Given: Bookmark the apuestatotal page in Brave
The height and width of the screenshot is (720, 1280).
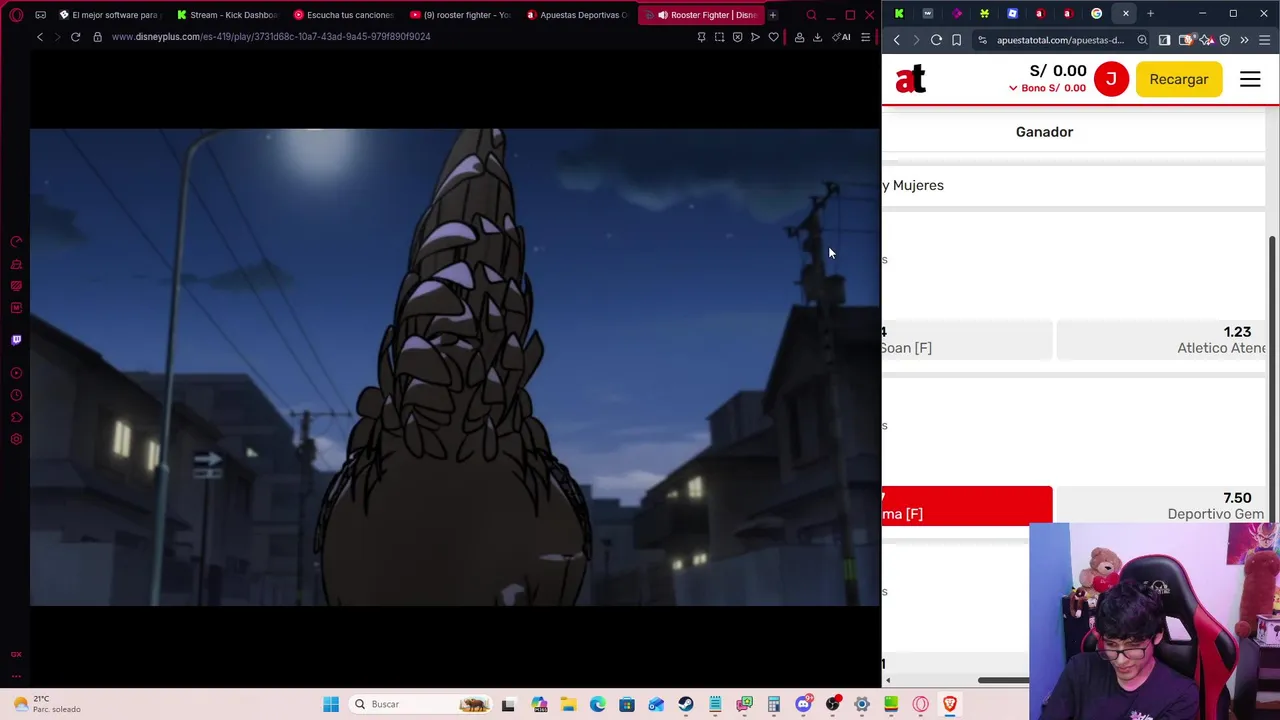Looking at the screenshot, I should coord(957,40).
